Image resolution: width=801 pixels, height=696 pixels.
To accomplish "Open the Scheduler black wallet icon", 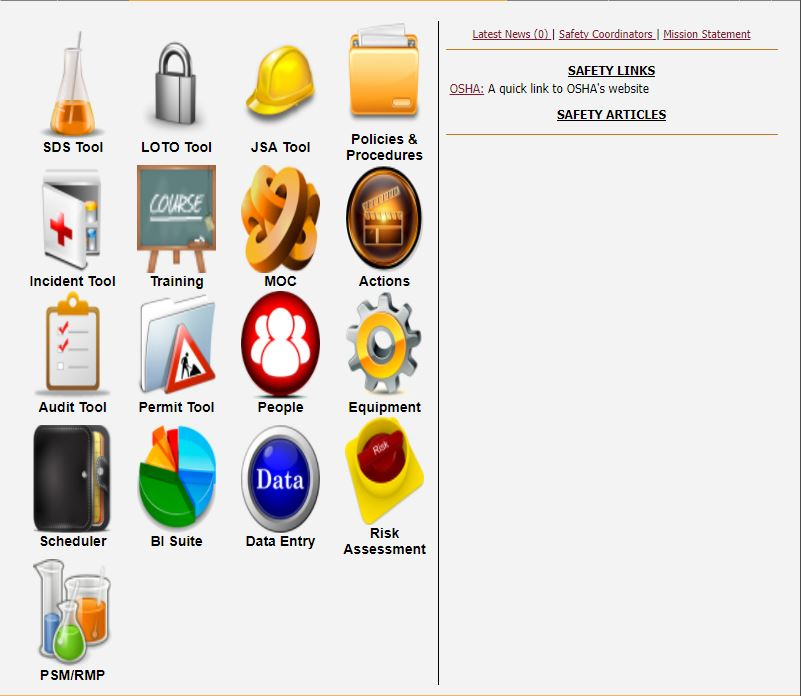I will click(x=72, y=478).
